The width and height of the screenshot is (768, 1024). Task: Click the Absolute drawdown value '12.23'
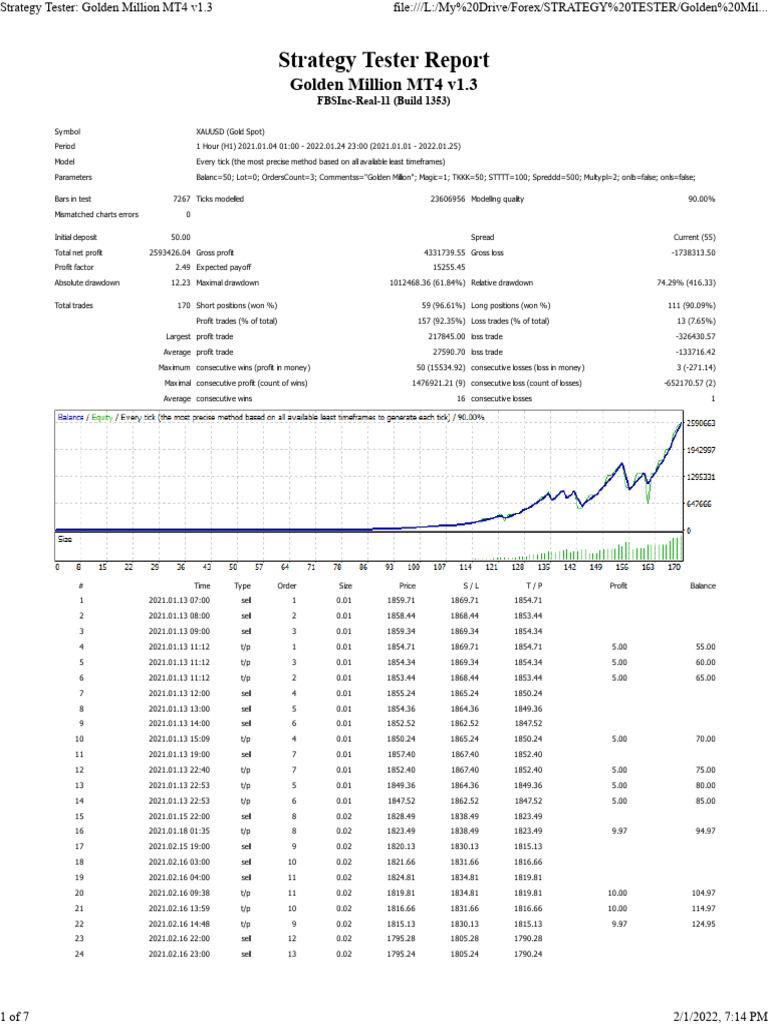(x=181, y=283)
